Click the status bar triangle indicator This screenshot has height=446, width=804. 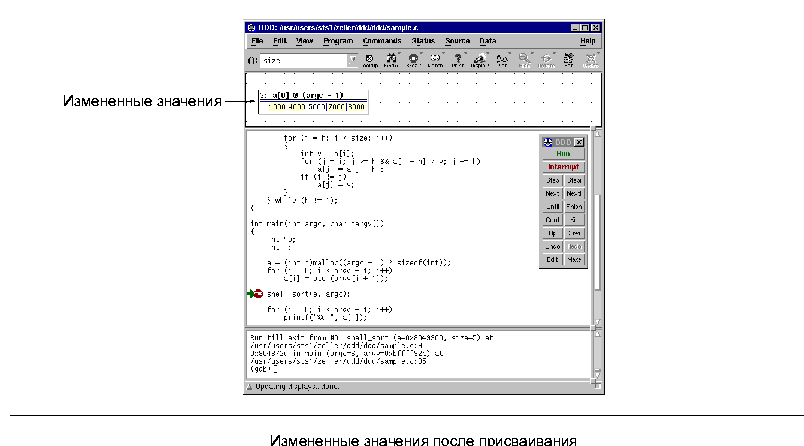click(250, 384)
